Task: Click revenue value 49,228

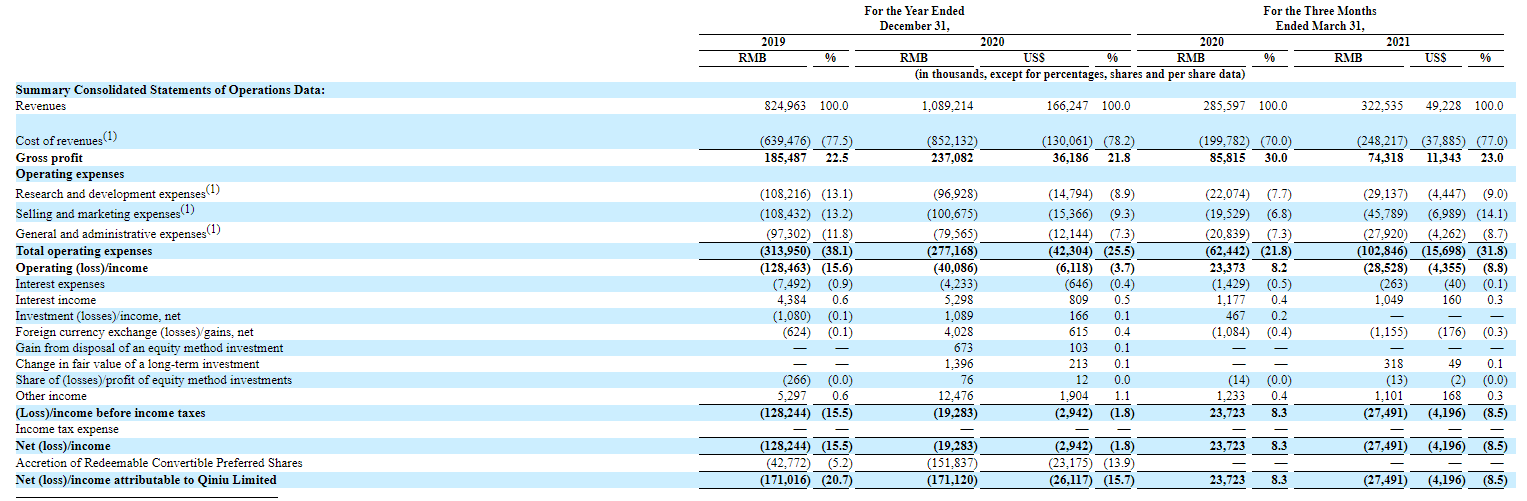Action: point(1445,106)
